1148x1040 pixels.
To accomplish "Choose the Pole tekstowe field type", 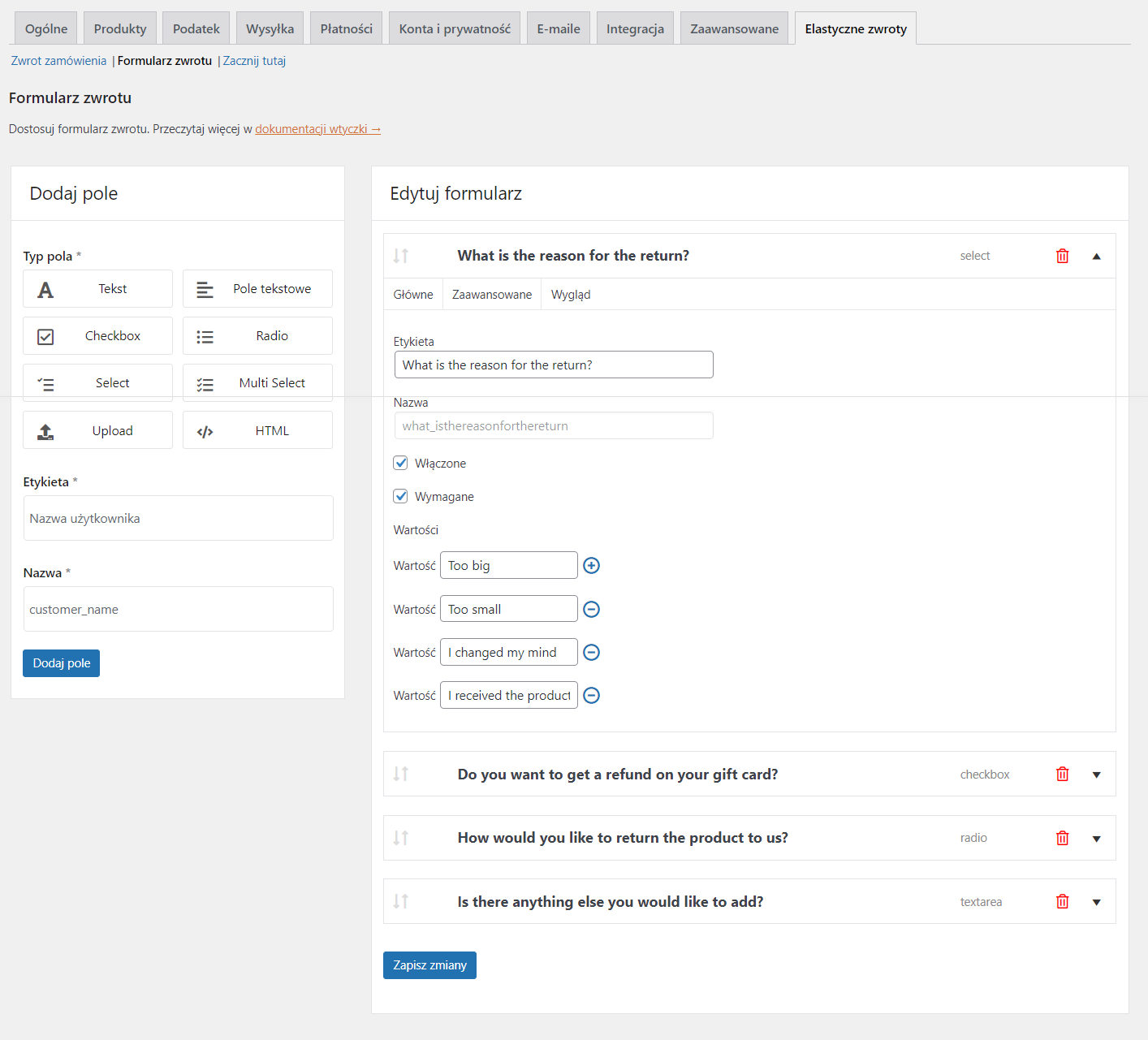I will coord(257,289).
